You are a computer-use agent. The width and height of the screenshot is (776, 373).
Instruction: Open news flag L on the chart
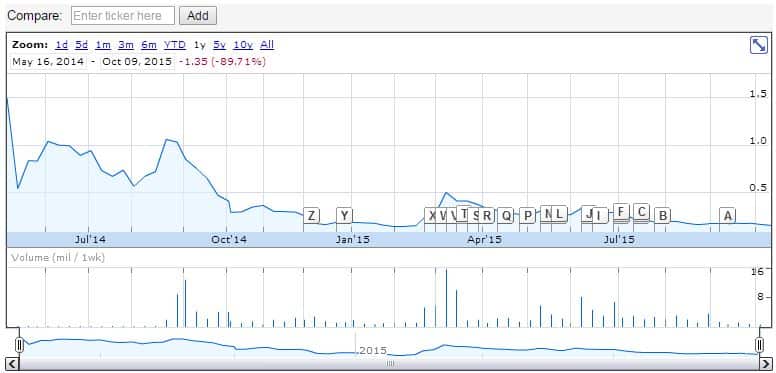[559, 214]
